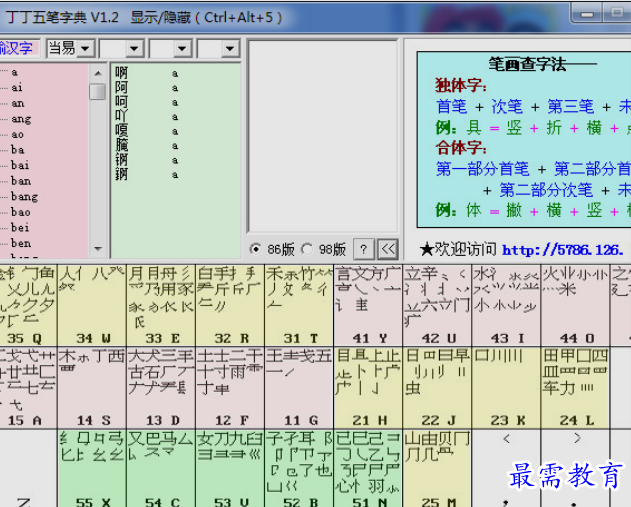631x507 pixels.
Task: Click the question mark help button
Action: point(364,249)
